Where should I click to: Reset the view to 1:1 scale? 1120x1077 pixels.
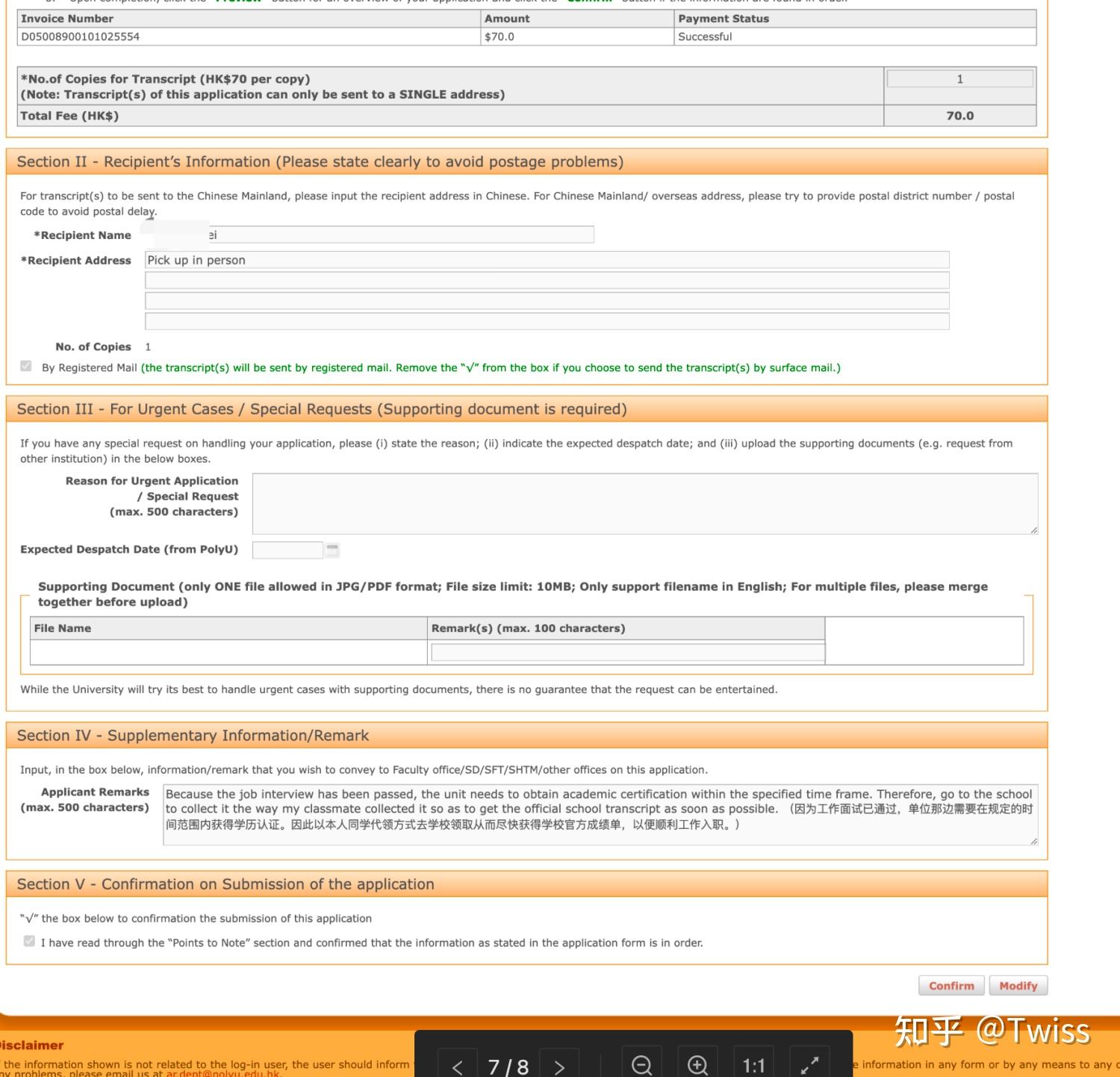tap(753, 1064)
